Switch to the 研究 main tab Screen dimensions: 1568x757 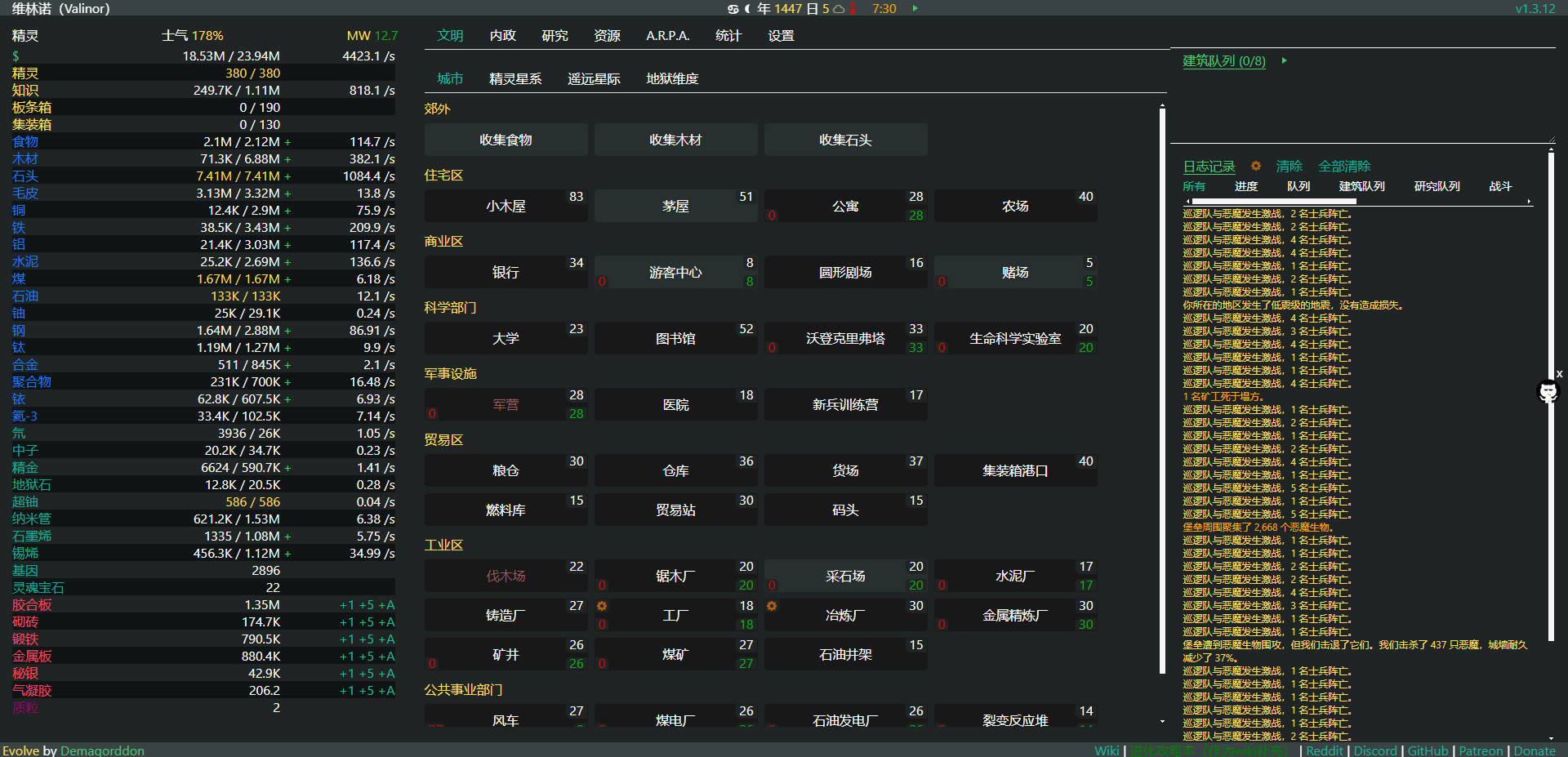tap(555, 36)
